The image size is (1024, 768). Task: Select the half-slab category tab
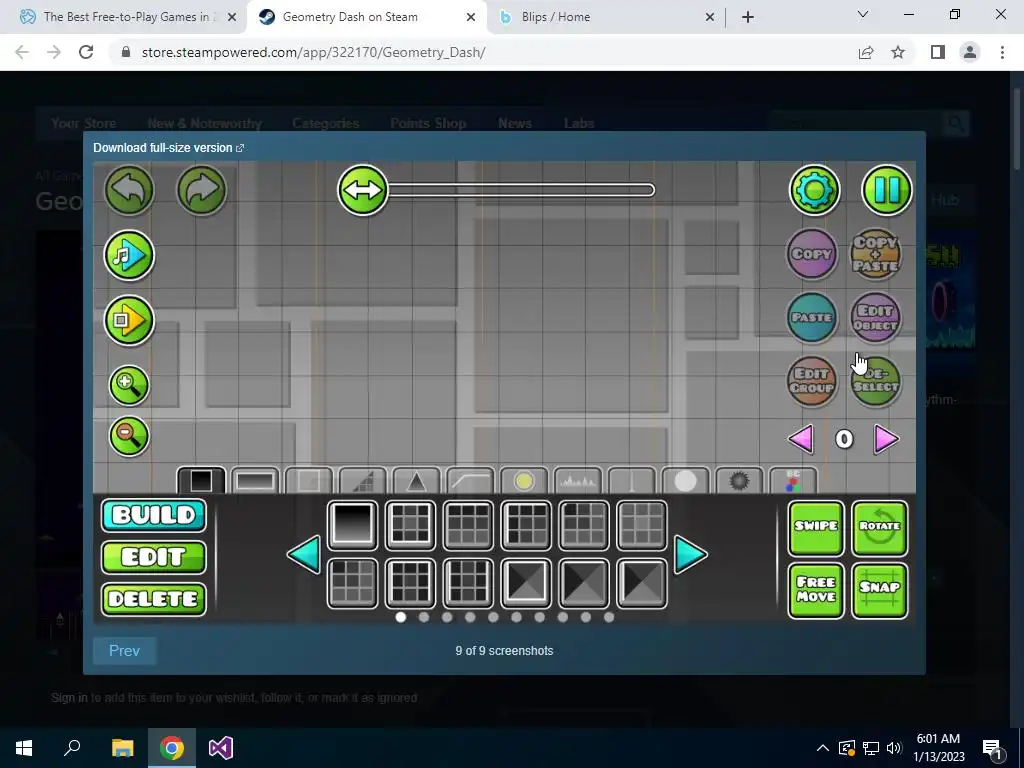(x=255, y=481)
